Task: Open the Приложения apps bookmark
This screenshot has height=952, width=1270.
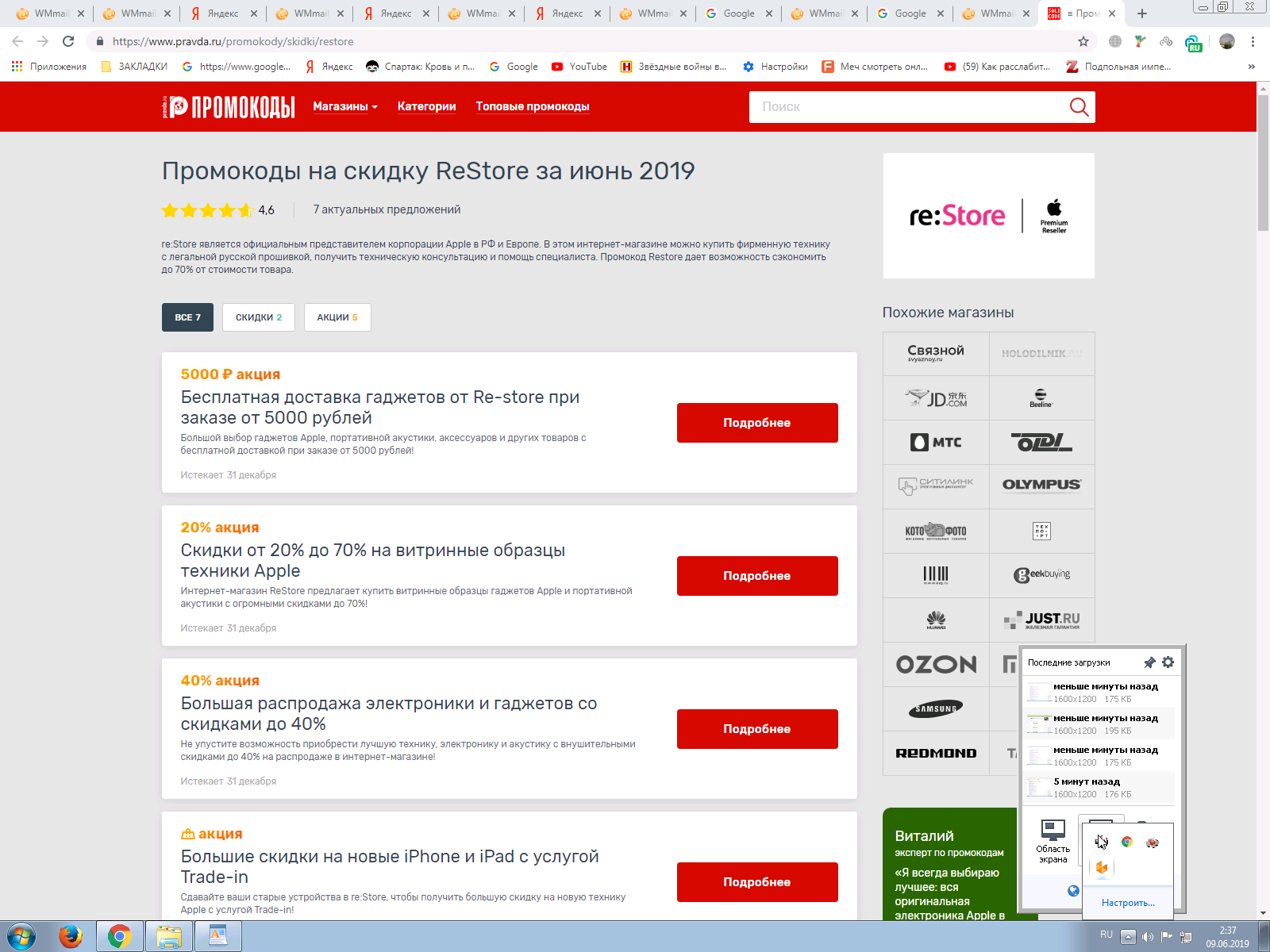Action: [49, 67]
